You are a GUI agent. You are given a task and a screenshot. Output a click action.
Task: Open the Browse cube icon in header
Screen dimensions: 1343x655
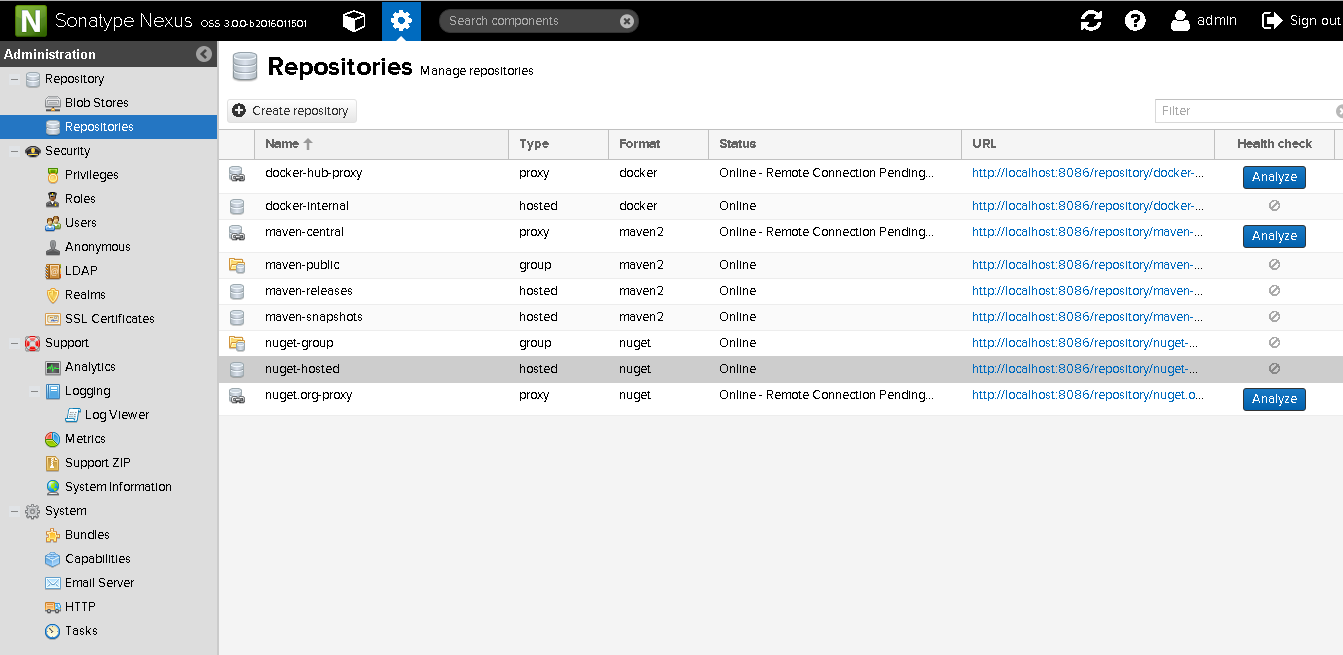tap(354, 20)
